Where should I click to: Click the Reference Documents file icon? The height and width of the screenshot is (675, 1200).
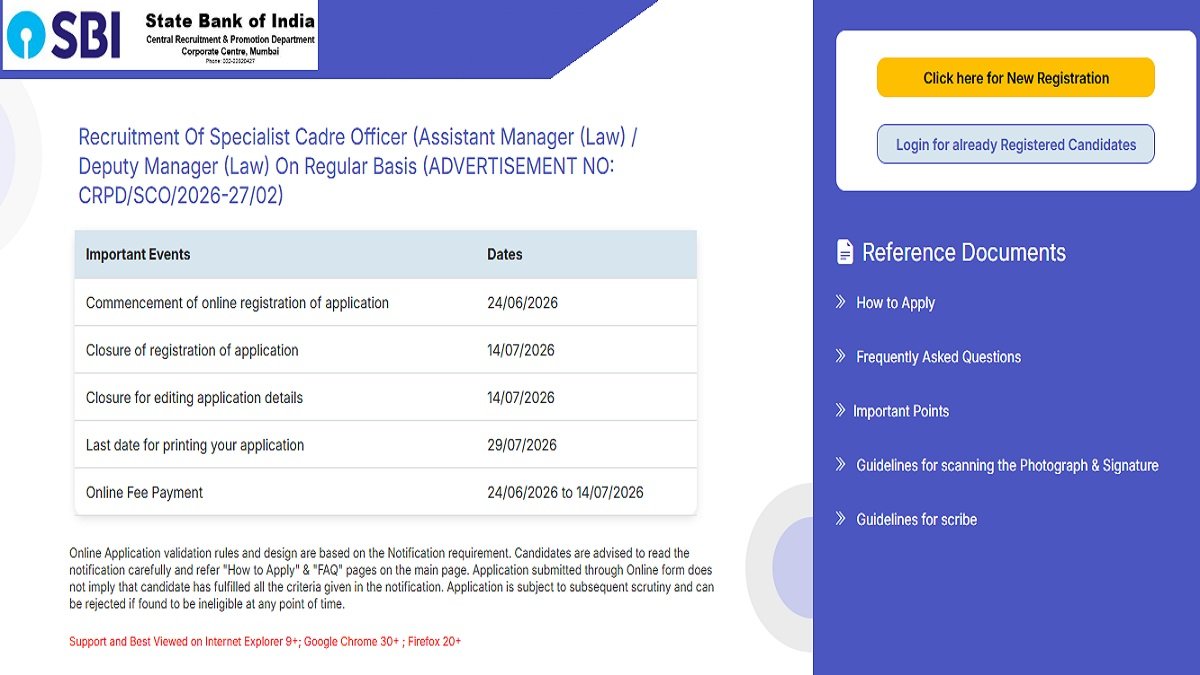tap(845, 252)
